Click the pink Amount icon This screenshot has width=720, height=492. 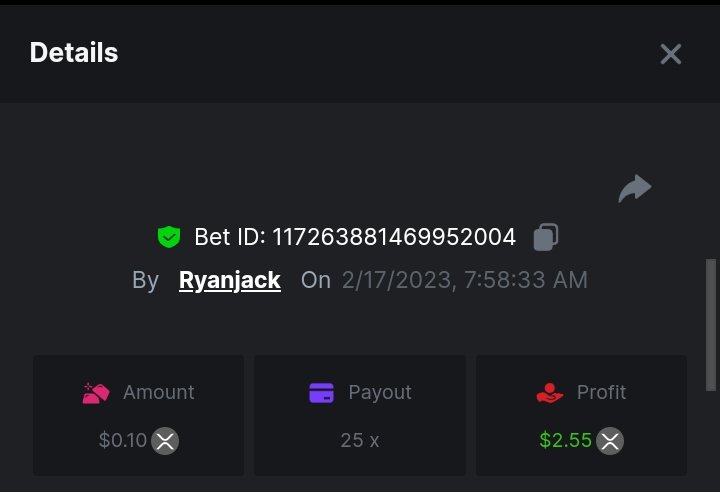(96, 393)
